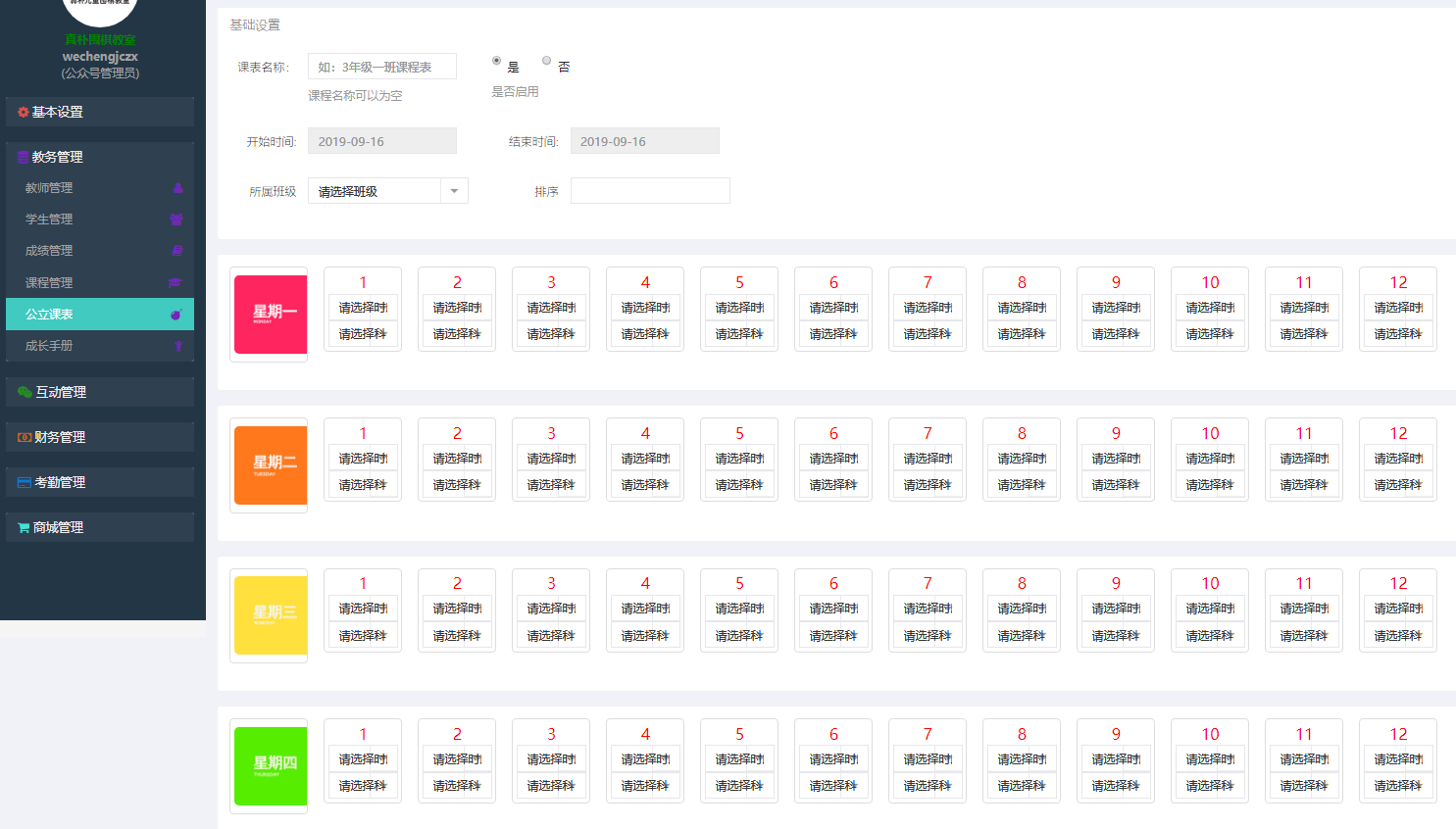The width and height of the screenshot is (1456, 829).
Task: Open time dropdown for Tuesday period 5
Action: [x=739, y=459]
